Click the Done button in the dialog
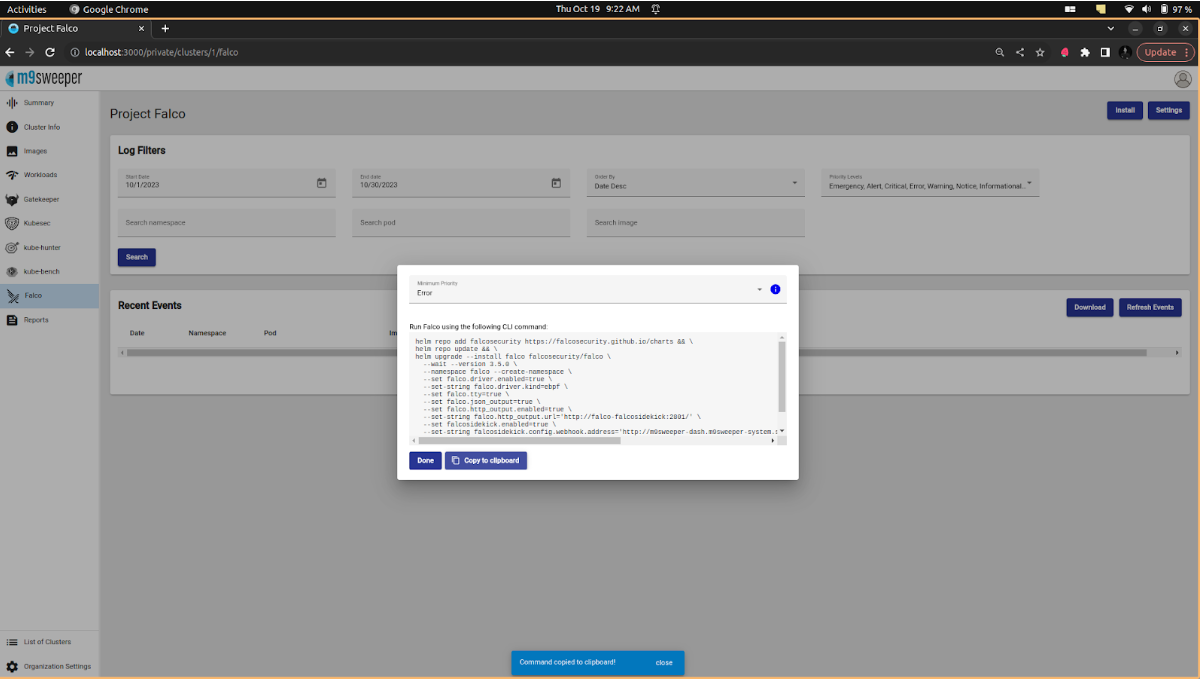 (x=425, y=460)
